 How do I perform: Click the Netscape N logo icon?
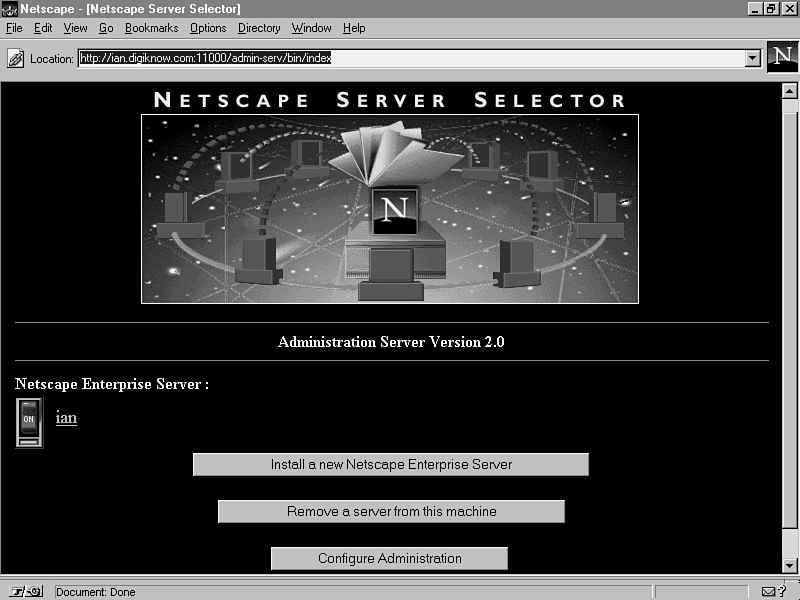point(783,57)
